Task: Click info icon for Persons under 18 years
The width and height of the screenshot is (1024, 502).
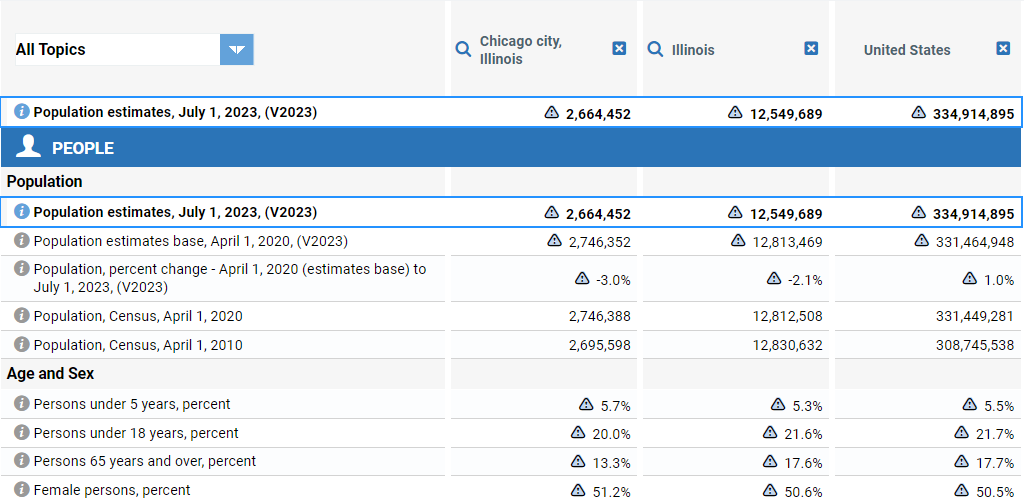Action: pos(21,433)
